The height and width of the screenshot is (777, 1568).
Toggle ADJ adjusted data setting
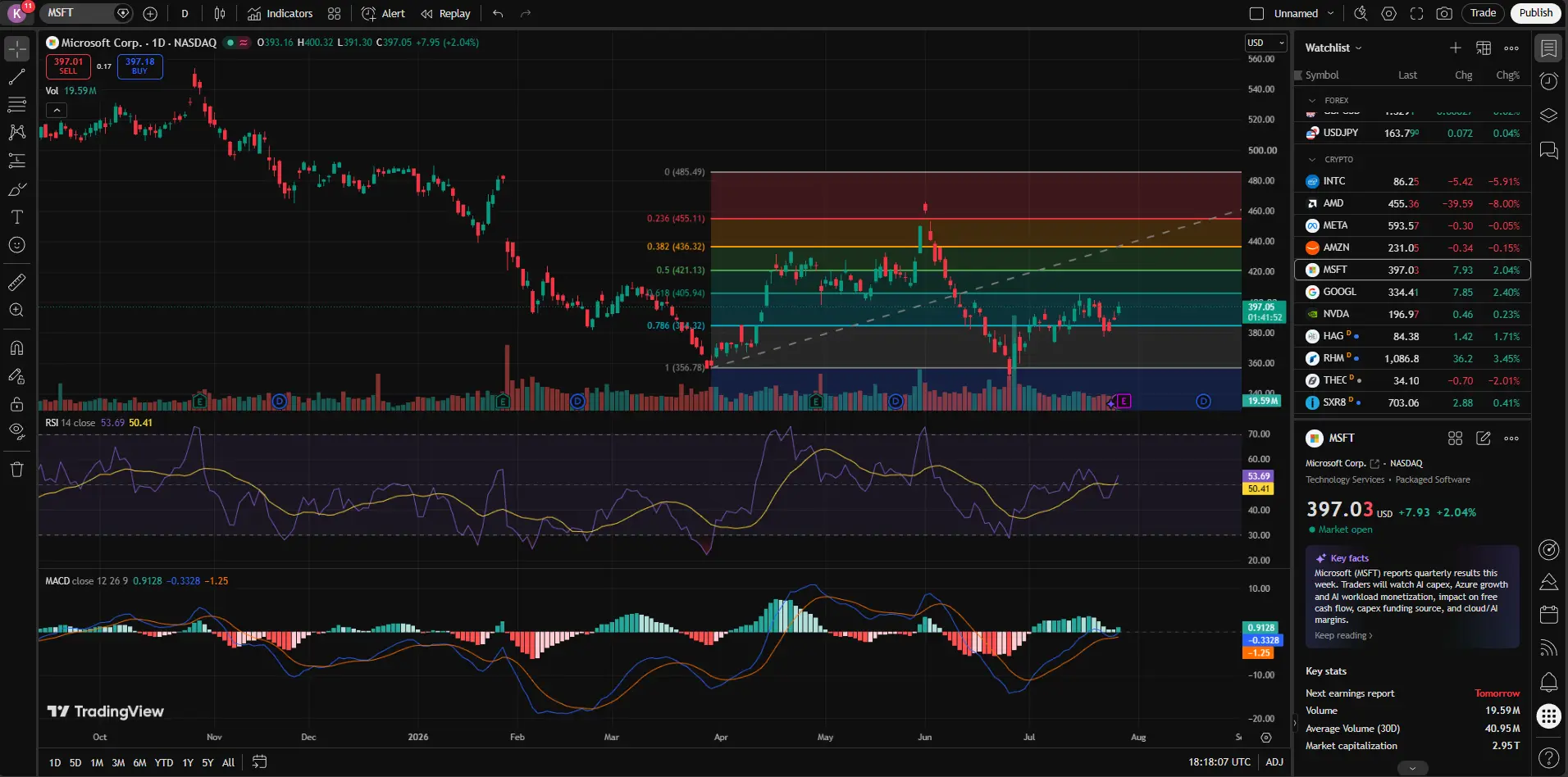pyautogui.click(x=1274, y=762)
